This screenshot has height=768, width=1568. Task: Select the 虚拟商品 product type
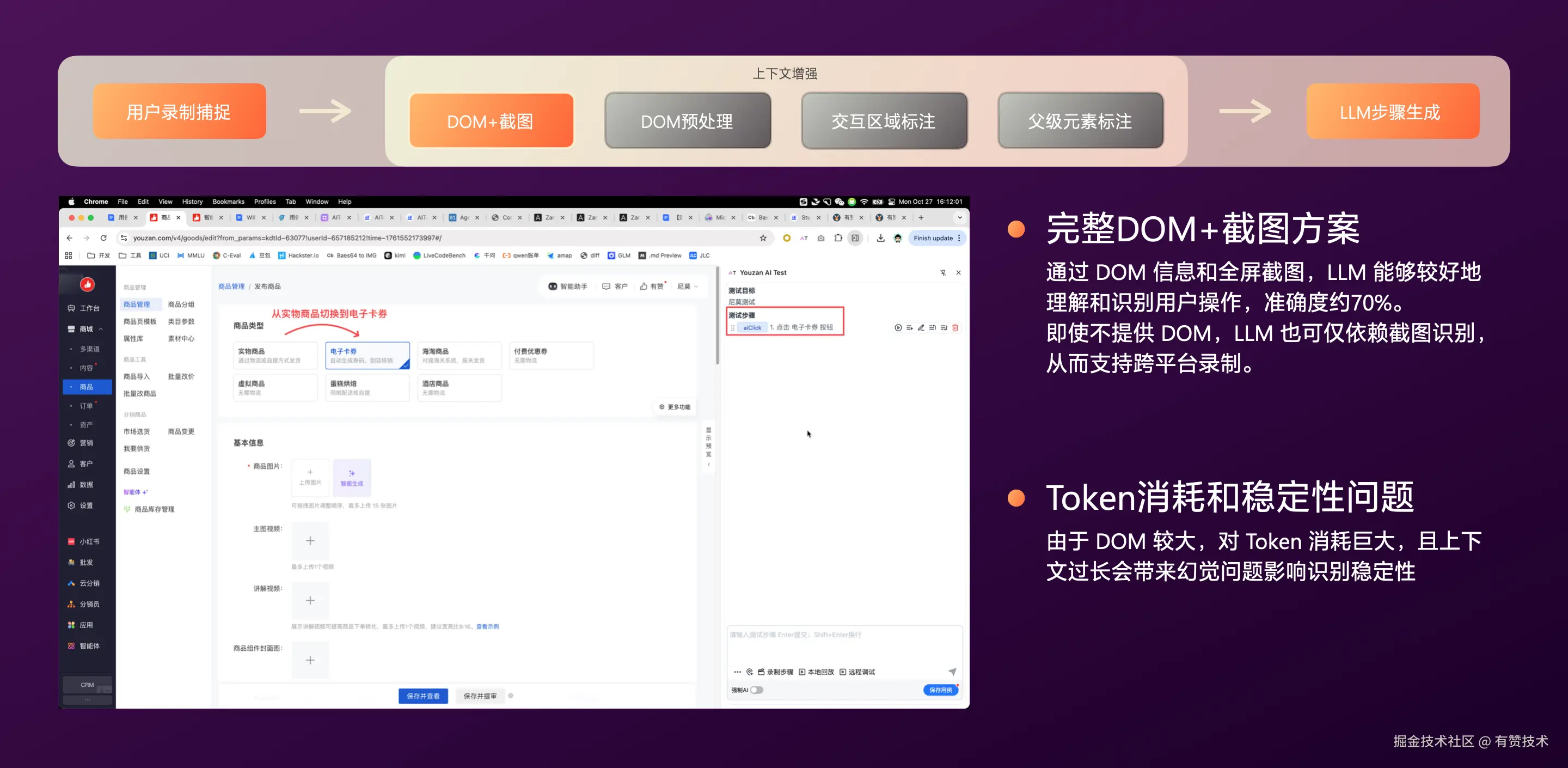tap(275, 387)
